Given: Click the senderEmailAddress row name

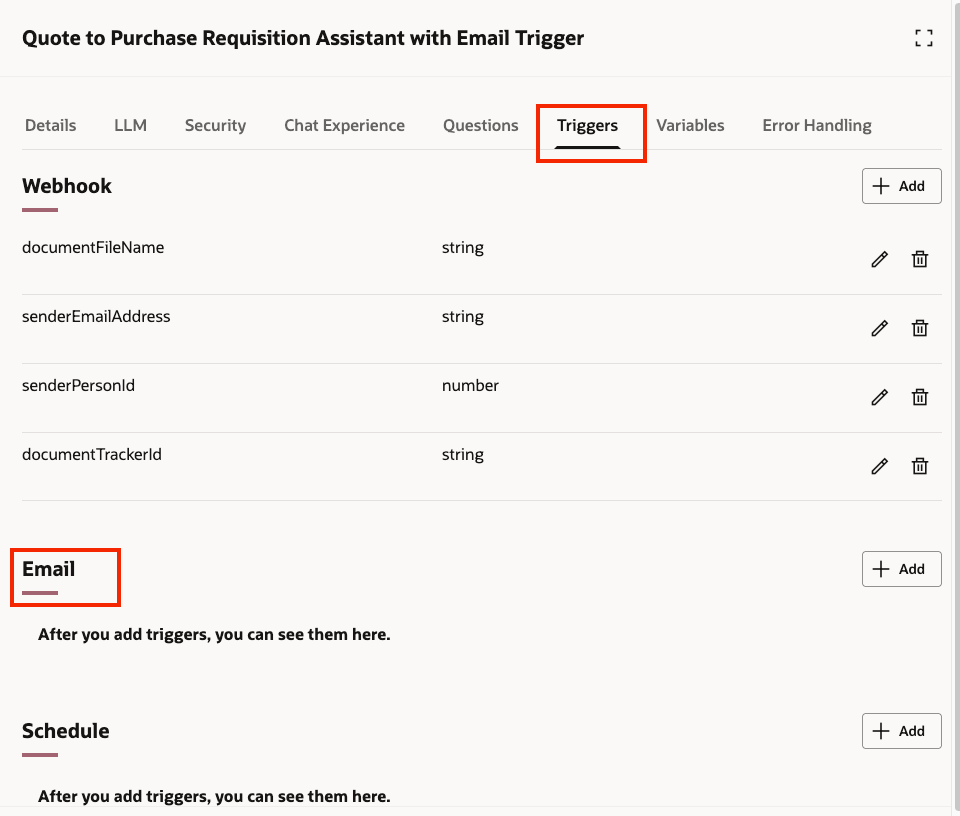Looking at the screenshot, I should click(96, 316).
